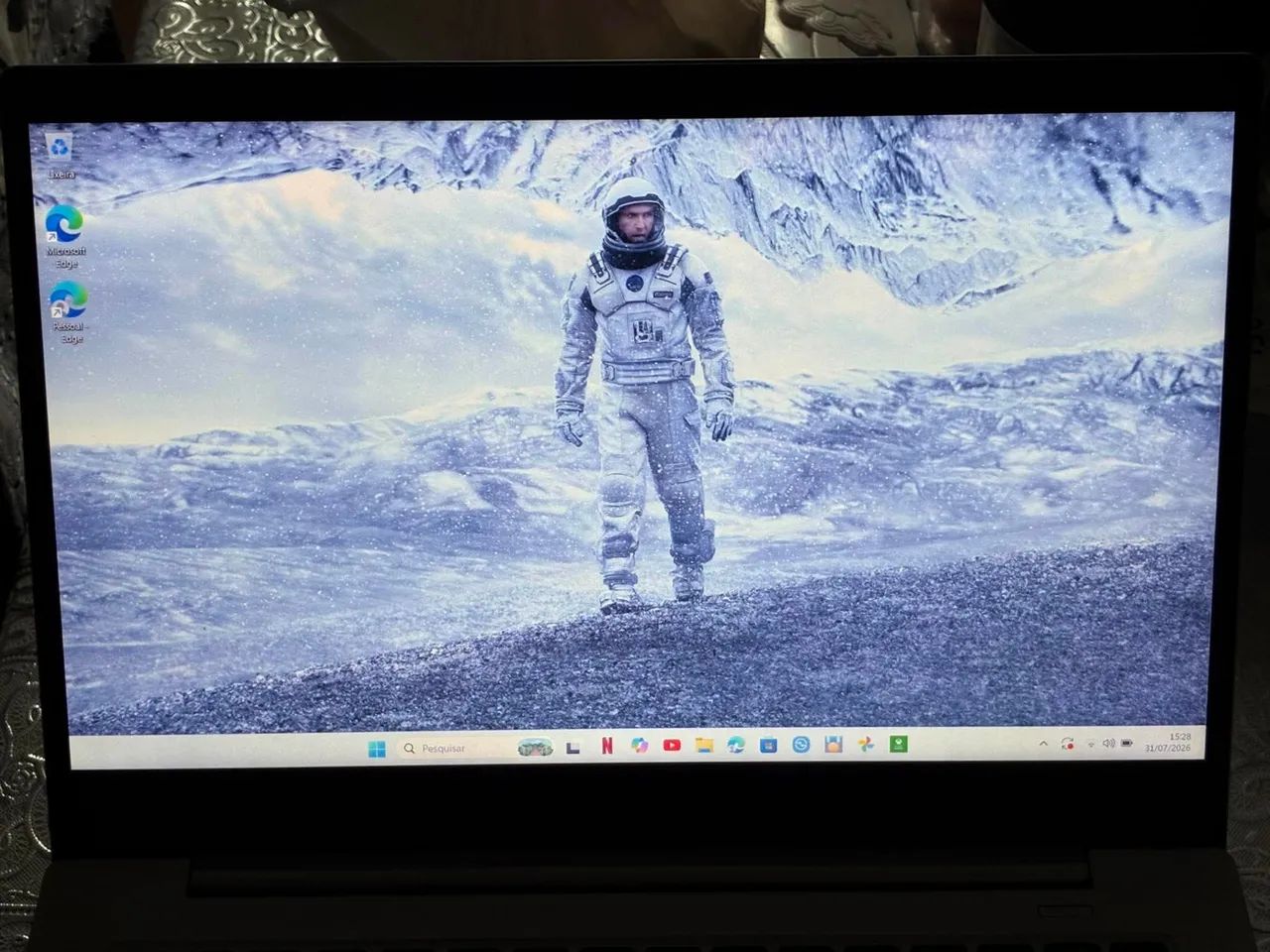Open the blue circular sync app in the taskbar

click(x=801, y=744)
